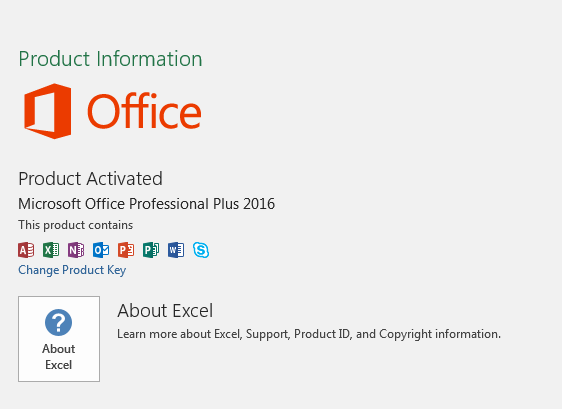This screenshot has height=409, width=562.
Task: Click the Skype for Business icon
Action: [x=201, y=250]
